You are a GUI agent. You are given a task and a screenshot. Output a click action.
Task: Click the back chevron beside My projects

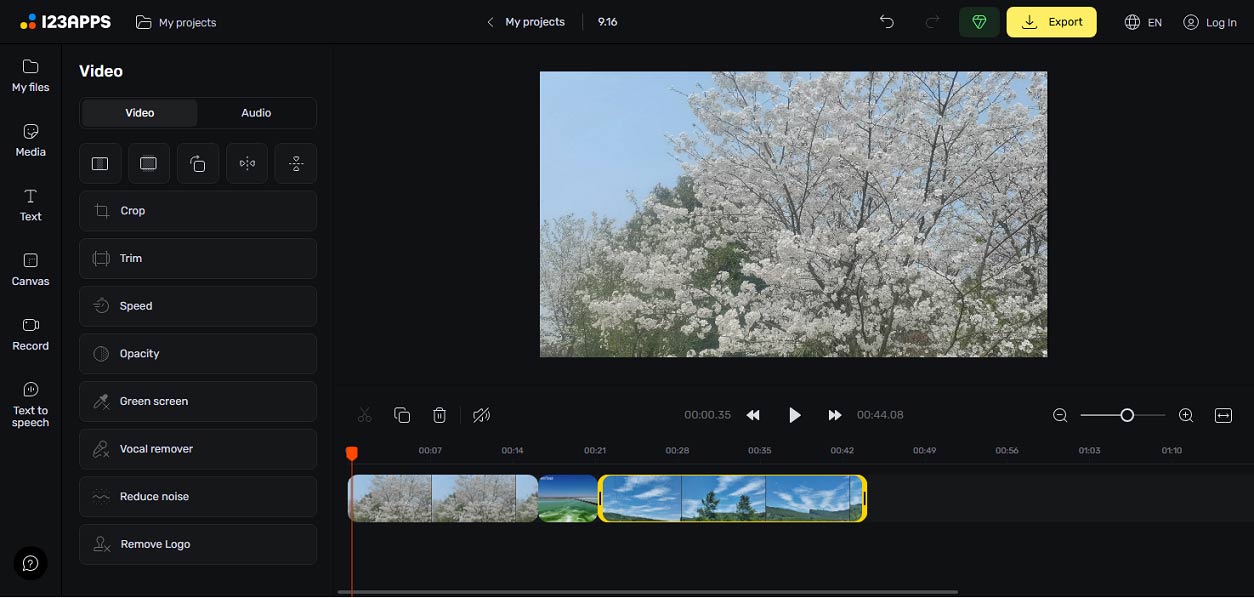(x=489, y=21)
